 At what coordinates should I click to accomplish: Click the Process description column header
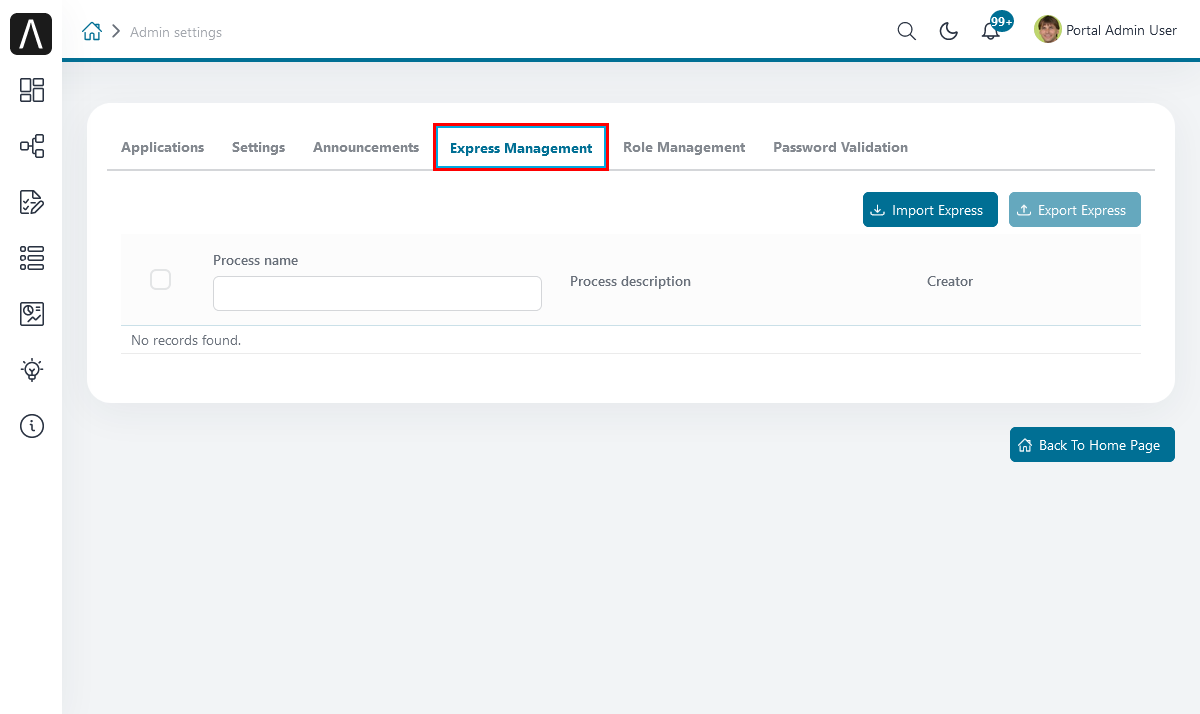[630, 281]
